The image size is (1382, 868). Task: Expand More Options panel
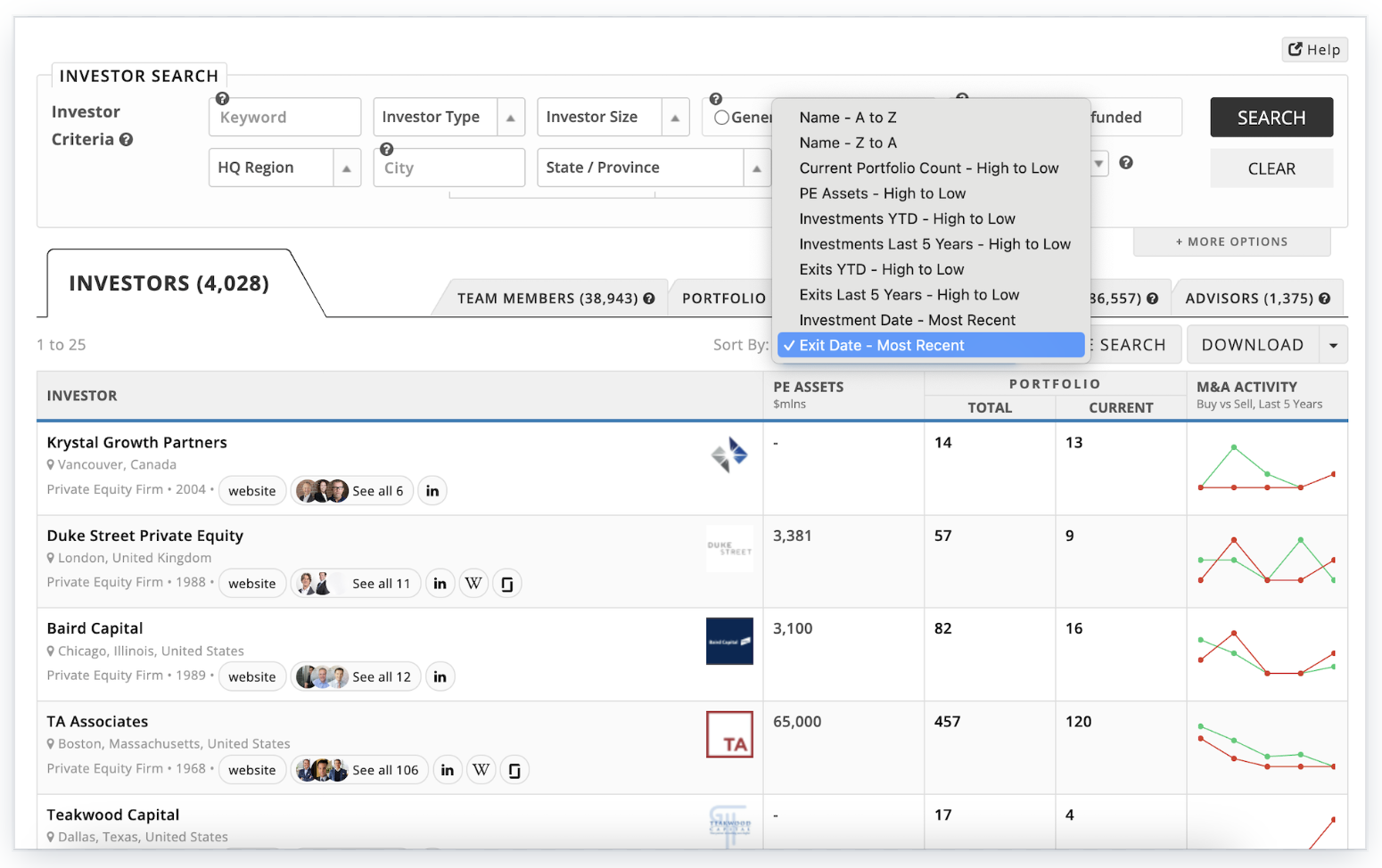[1231, 242]
